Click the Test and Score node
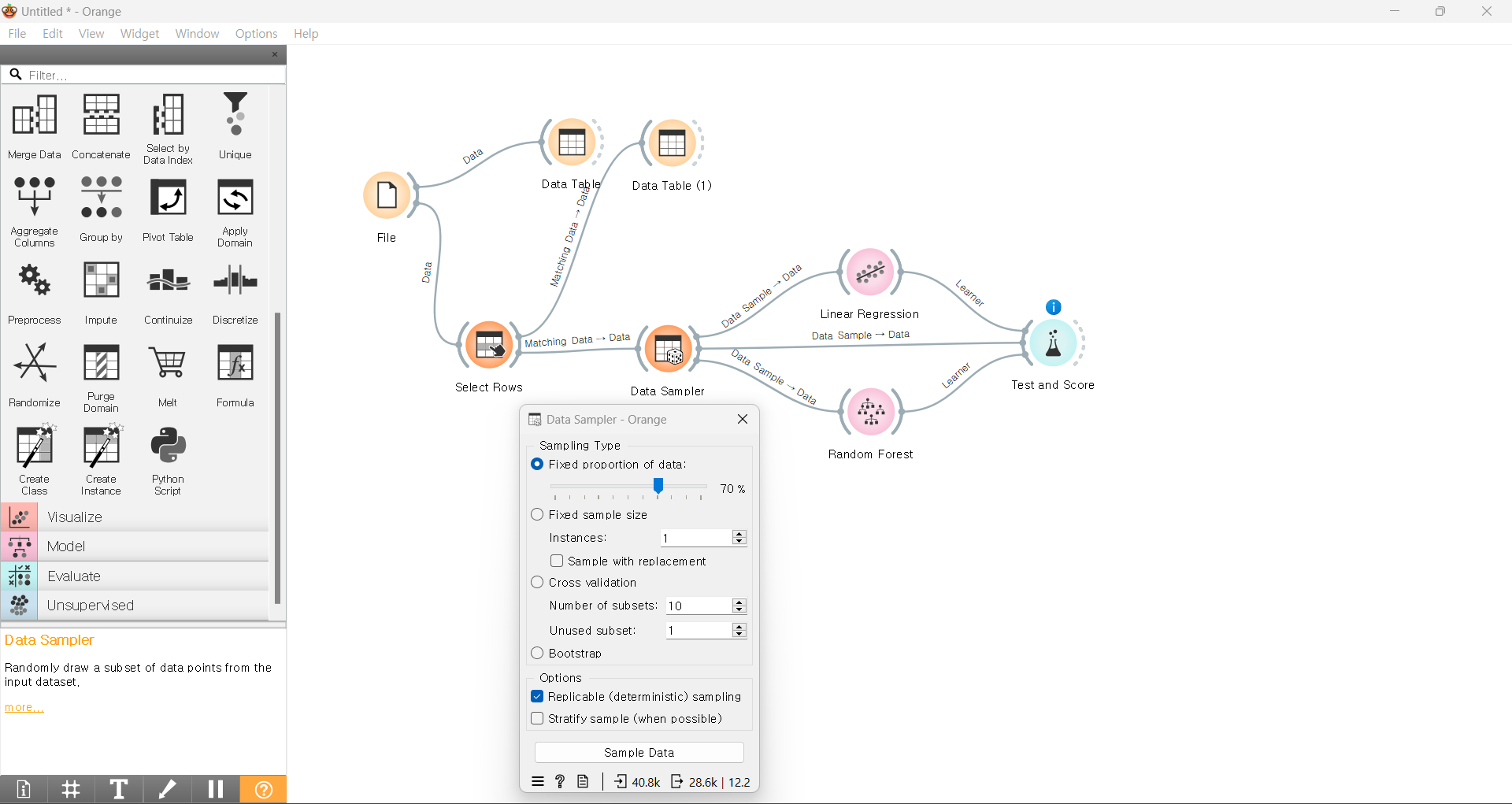The image size is (1512, 804). (x=1053, y=343)
